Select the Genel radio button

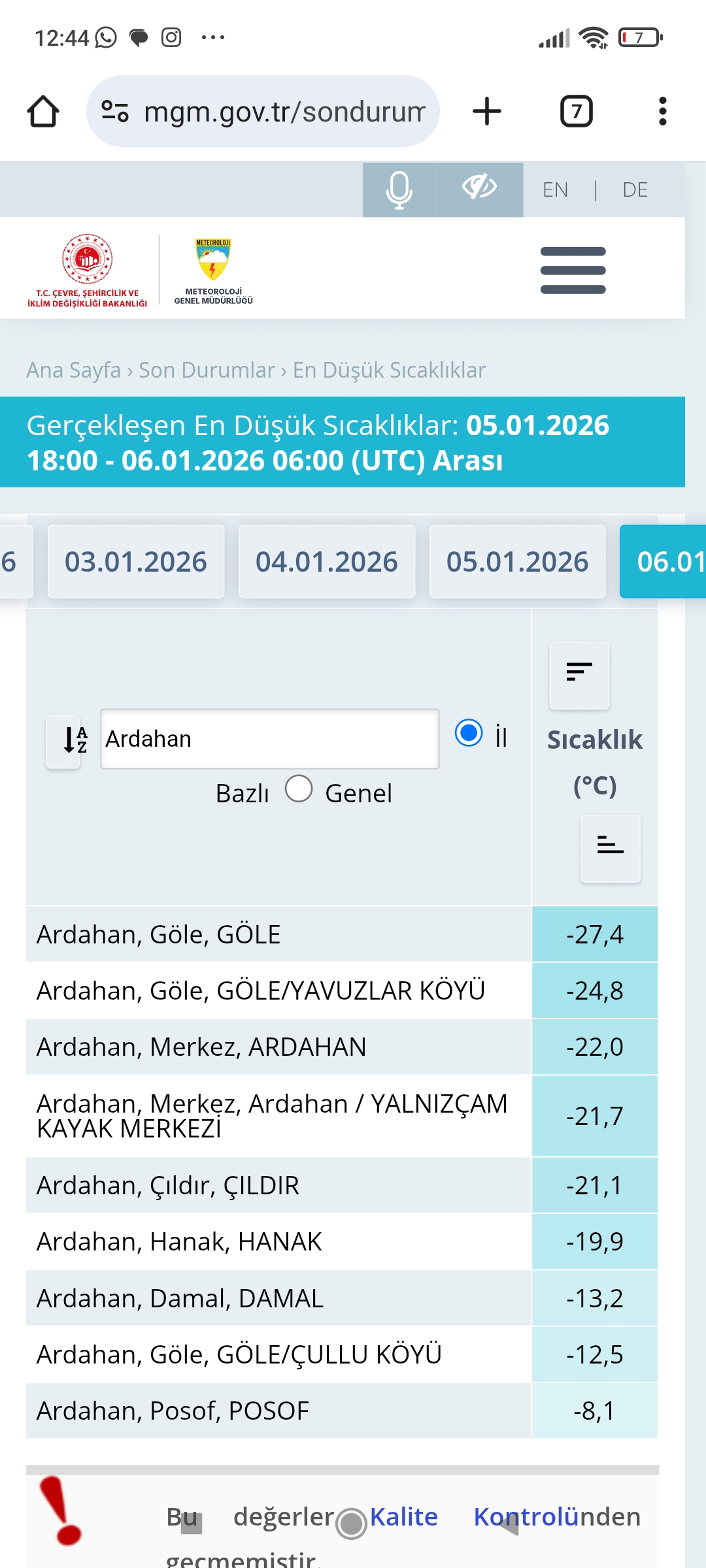[x=299, y=788]
